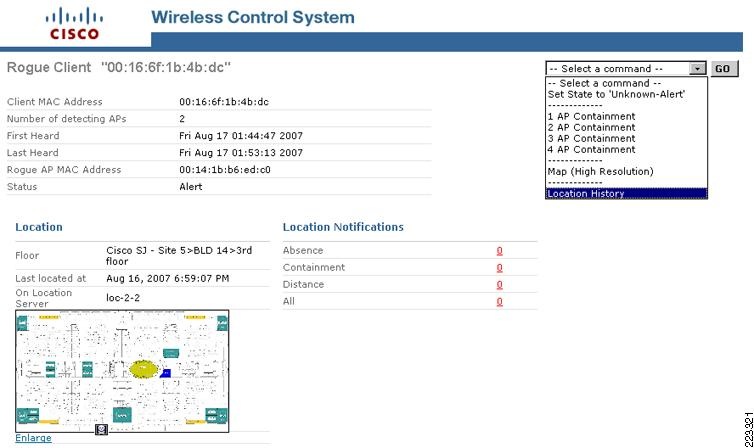
Task: Click the bottom-left AP icon on map
Action: [x=28, y=415]
